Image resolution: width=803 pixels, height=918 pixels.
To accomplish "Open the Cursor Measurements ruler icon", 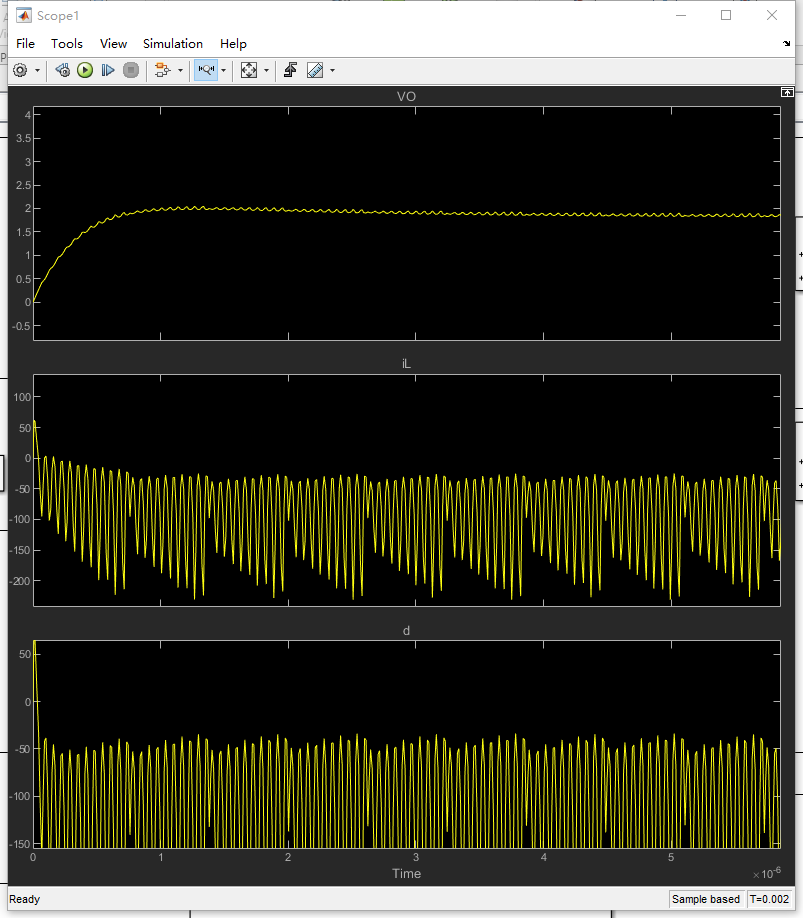I will (x=315, y=70).
